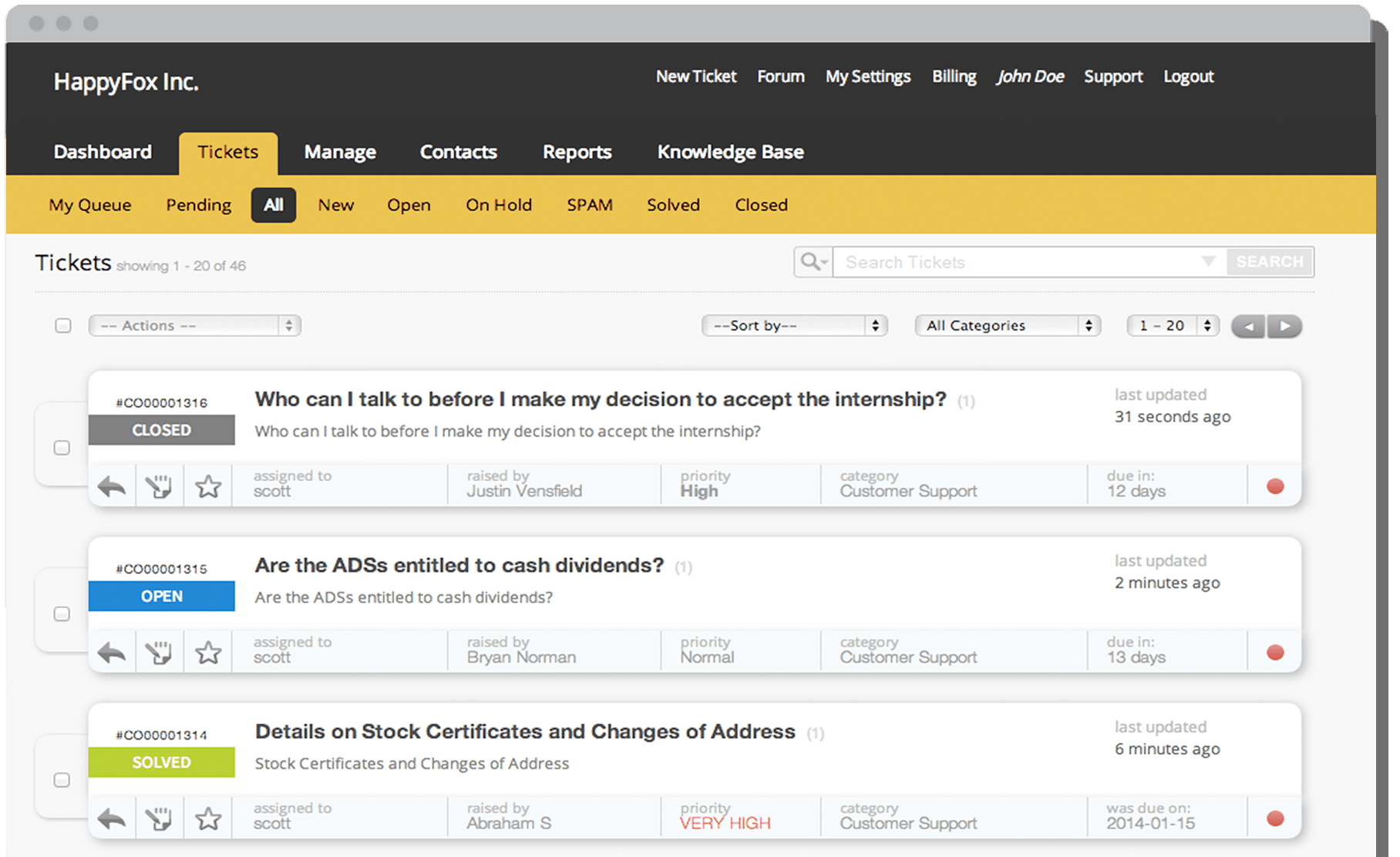Show Closed tickets
Viewport: 1400px width, 857px height.
click(x=761, y=205)
